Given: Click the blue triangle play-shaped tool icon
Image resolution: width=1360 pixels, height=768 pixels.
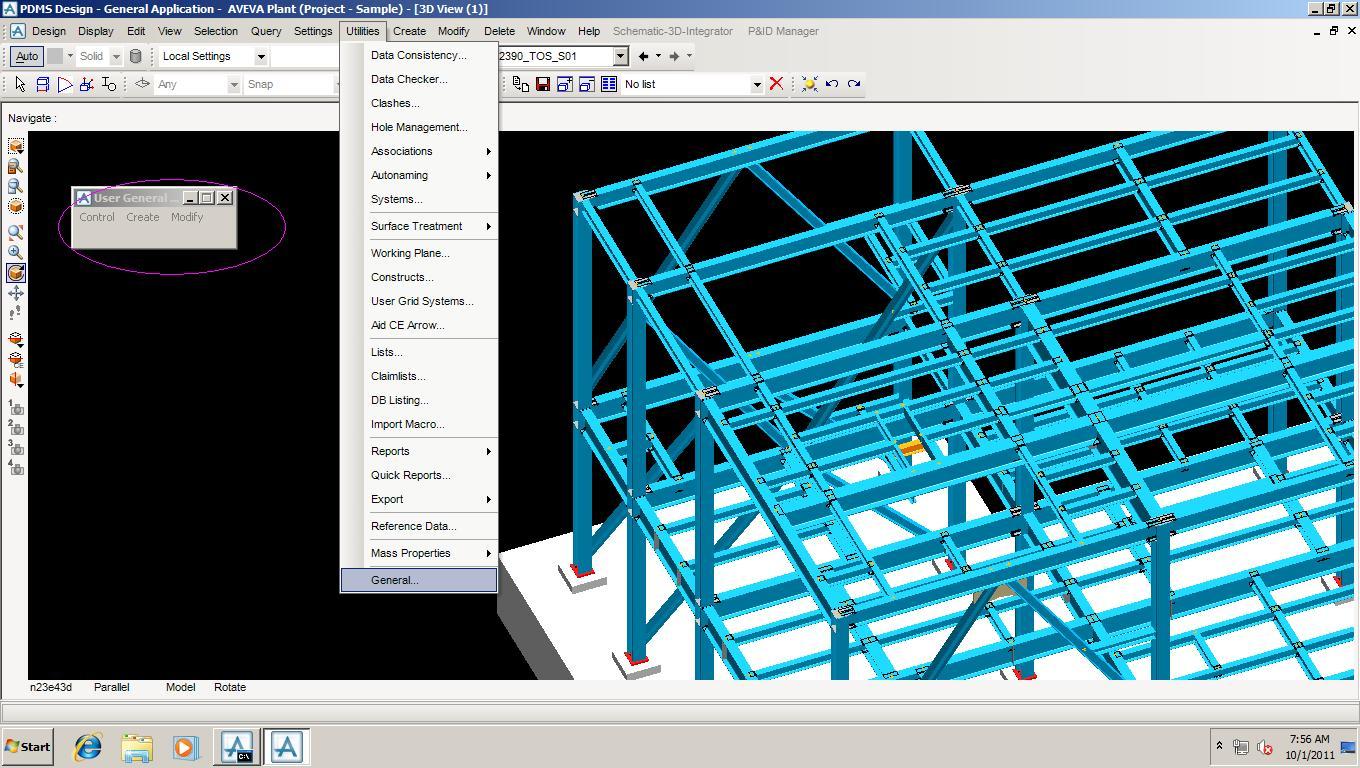Looking at the screenshot, I should click(x=65, y=84).
